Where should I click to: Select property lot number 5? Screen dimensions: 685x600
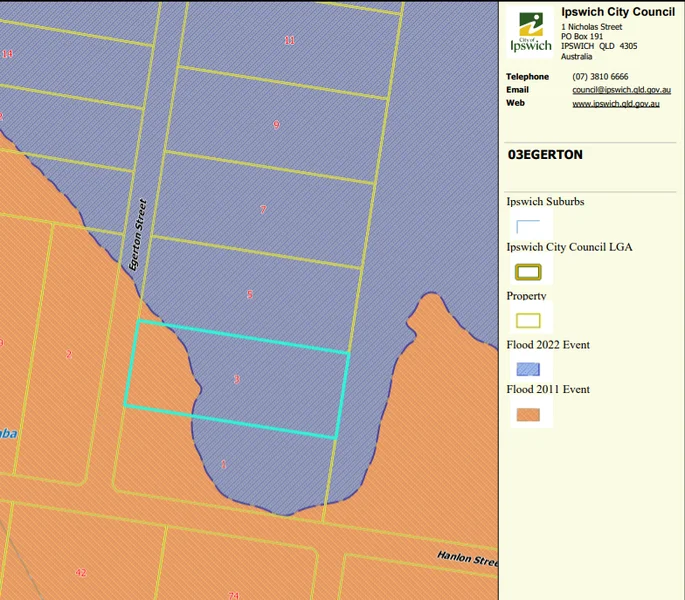[250, 294]
